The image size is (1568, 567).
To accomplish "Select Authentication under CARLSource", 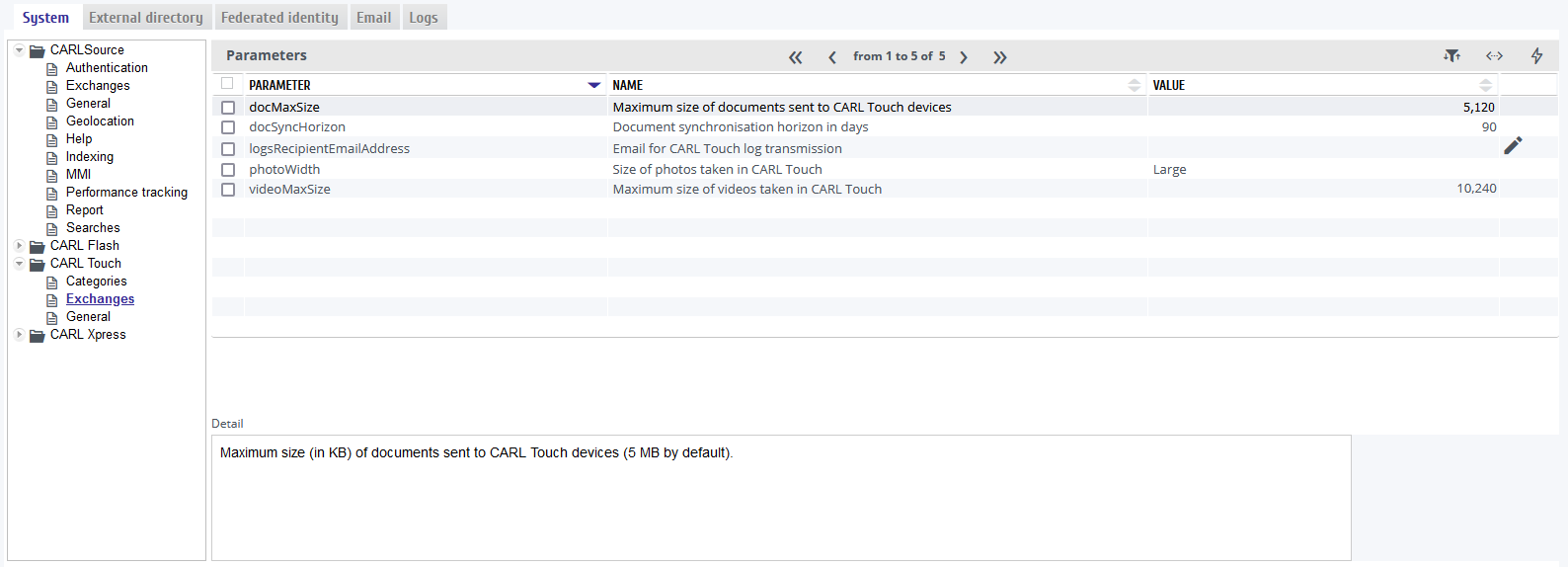I will click(x=107, y=68).
